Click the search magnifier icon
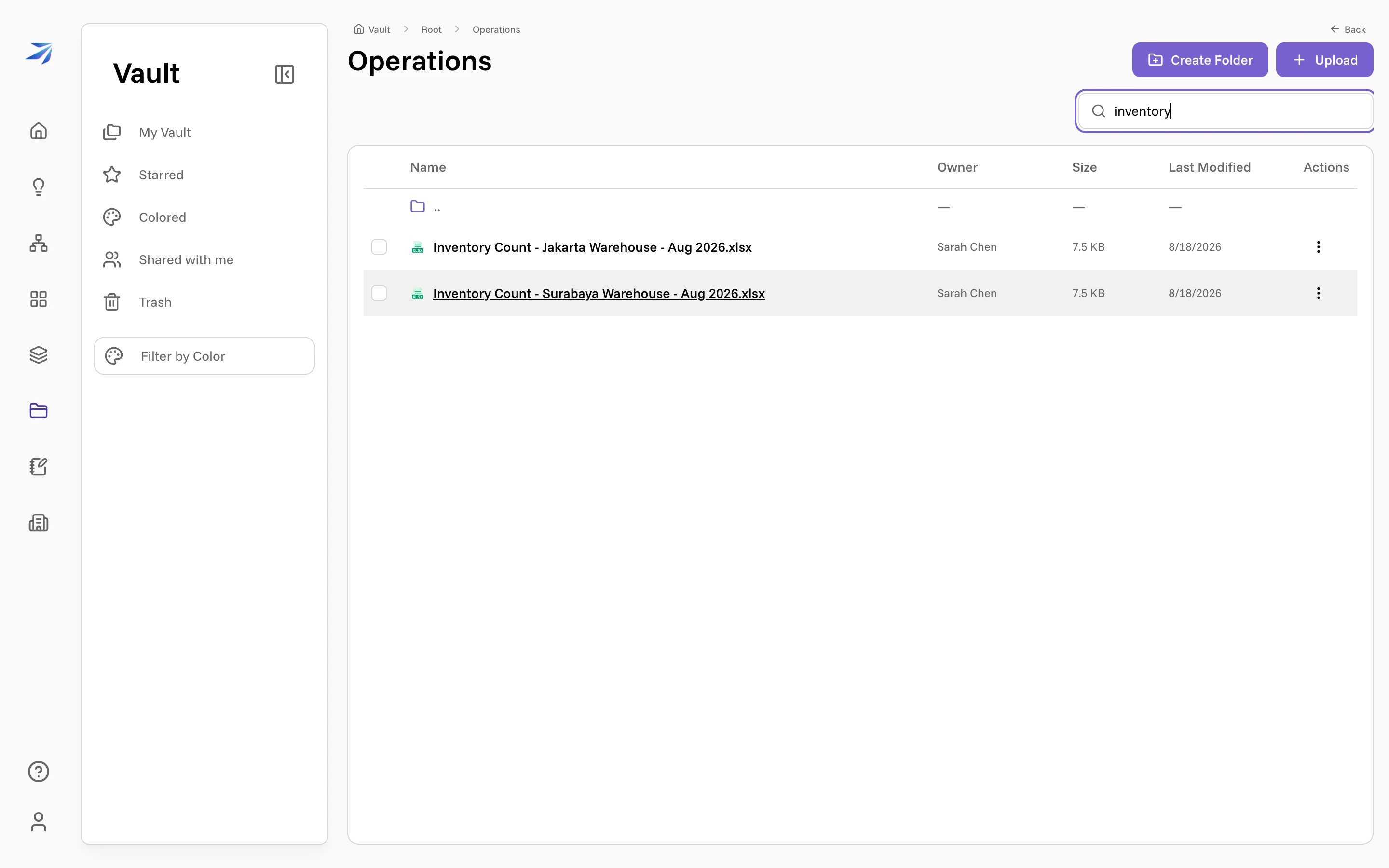 (1099, 111)
